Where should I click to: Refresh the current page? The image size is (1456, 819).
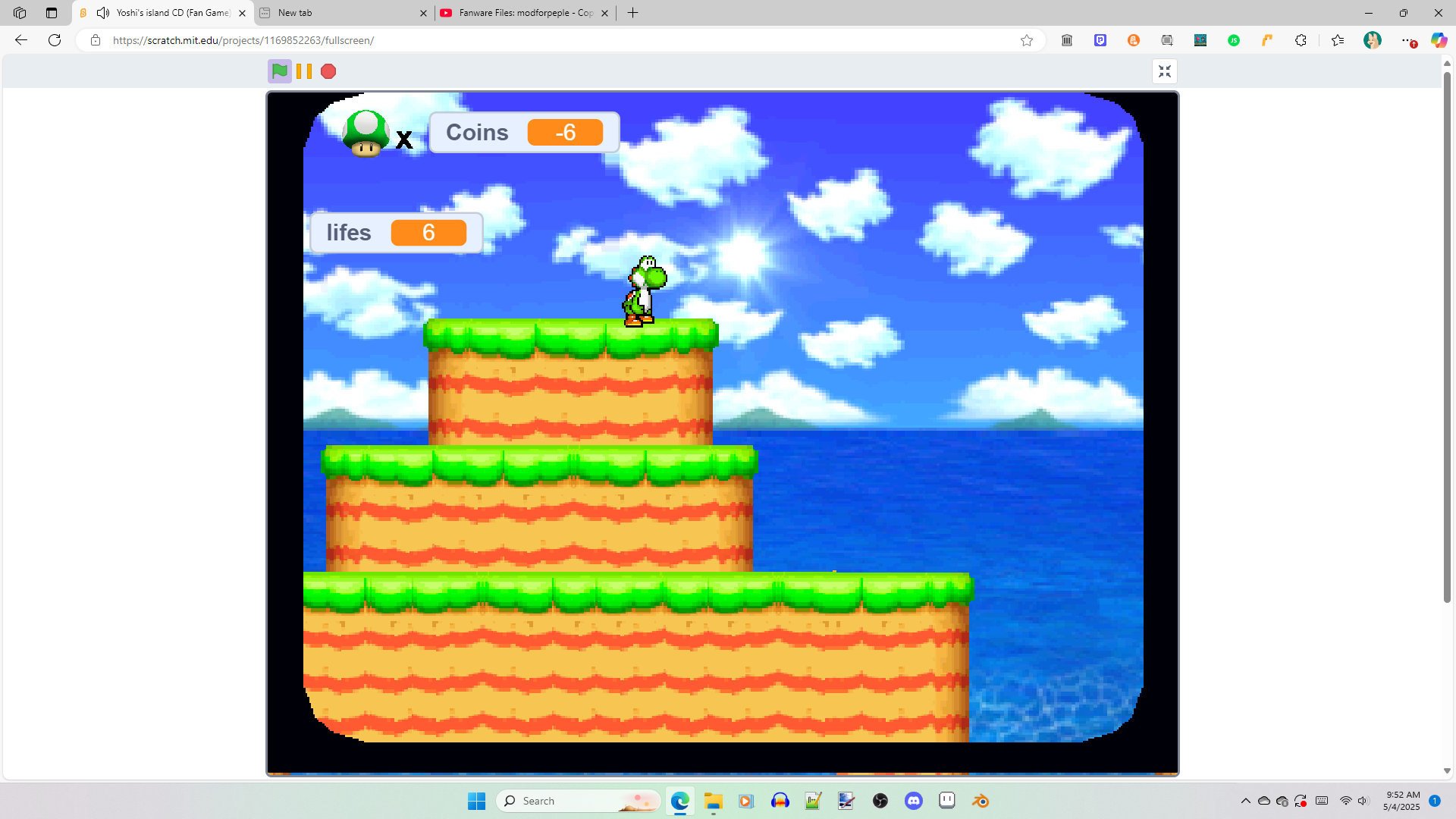point(55,40)
